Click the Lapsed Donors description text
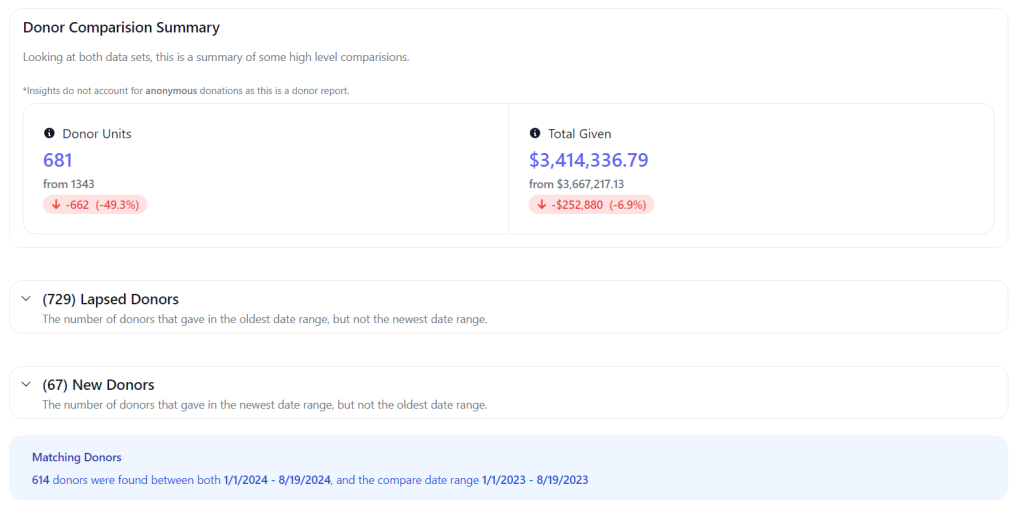 264,319
